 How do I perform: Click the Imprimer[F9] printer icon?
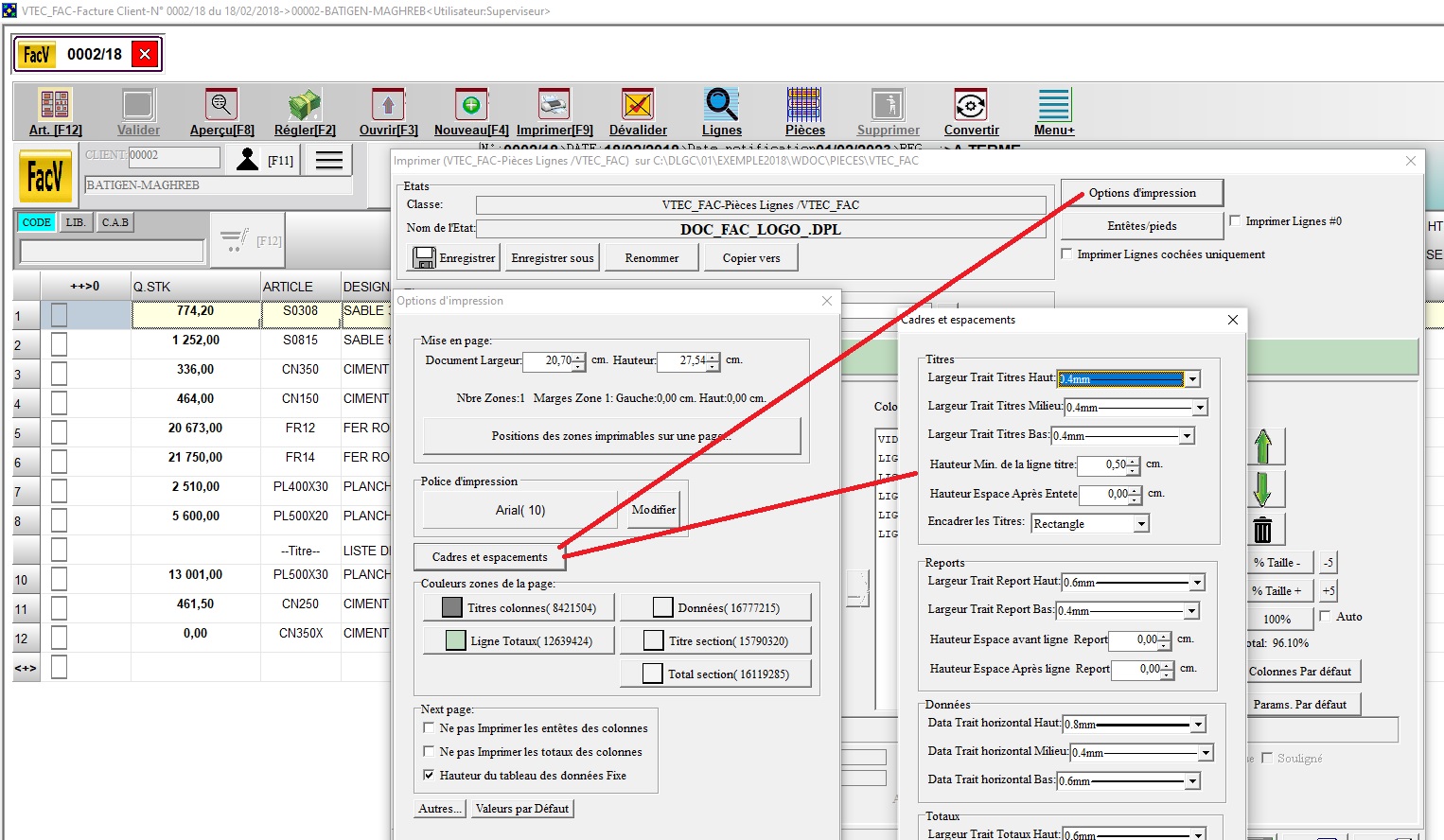click(555, 104)
